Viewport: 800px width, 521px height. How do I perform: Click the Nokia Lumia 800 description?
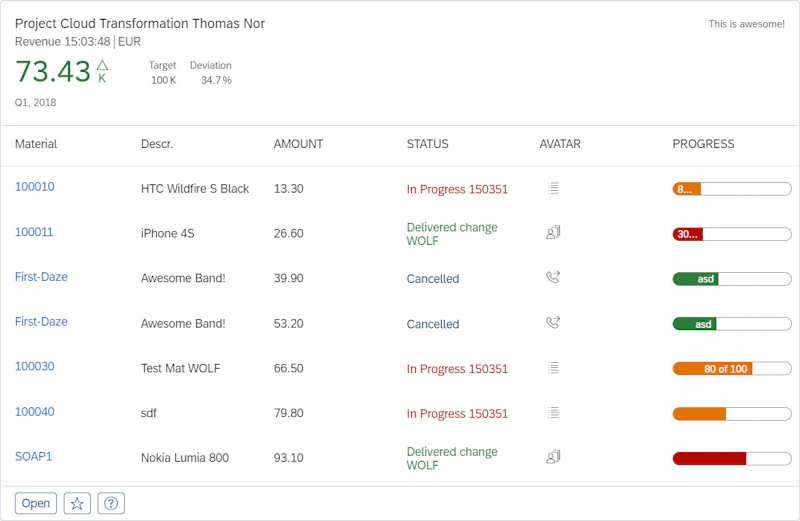[x=185, y=458]
